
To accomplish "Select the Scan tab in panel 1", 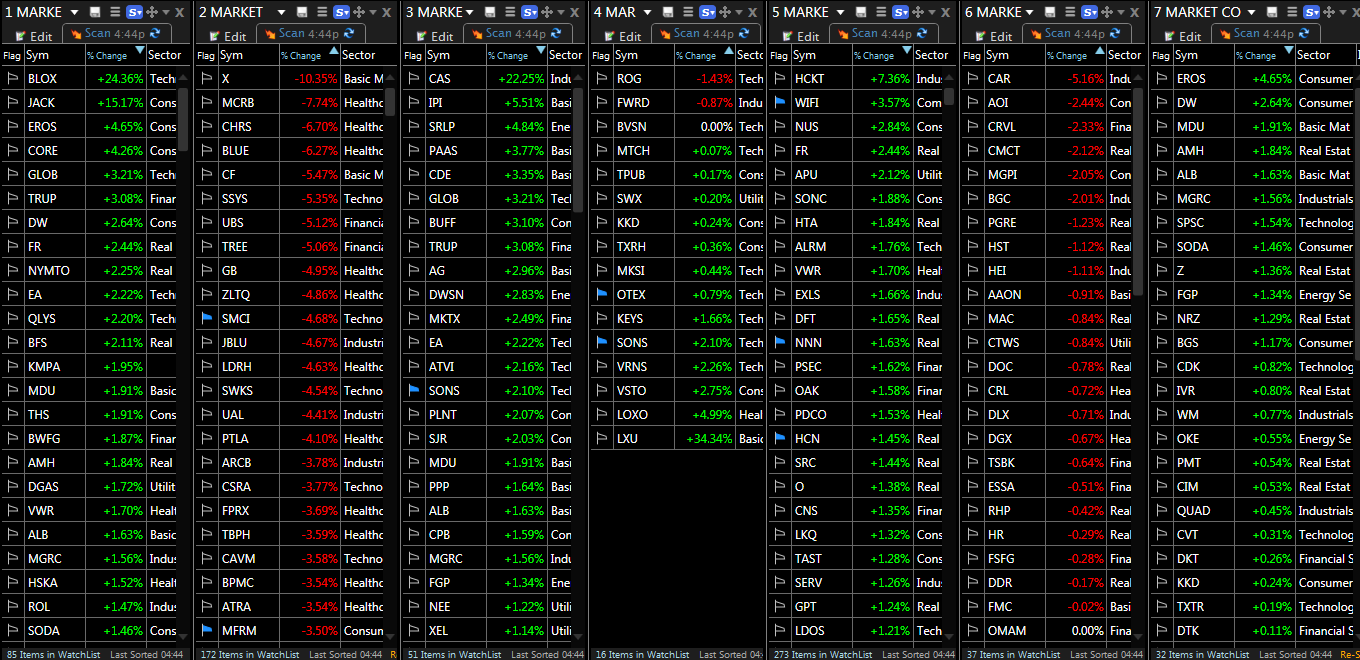I will pyautogui.click(x=116, y=34).
